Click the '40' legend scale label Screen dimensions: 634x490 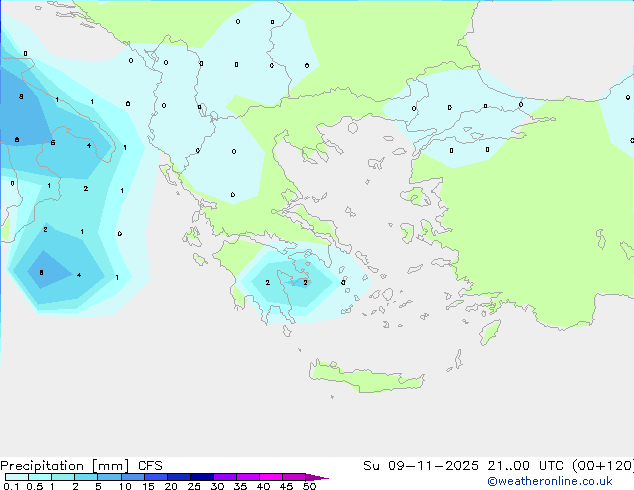click(263, 486)
